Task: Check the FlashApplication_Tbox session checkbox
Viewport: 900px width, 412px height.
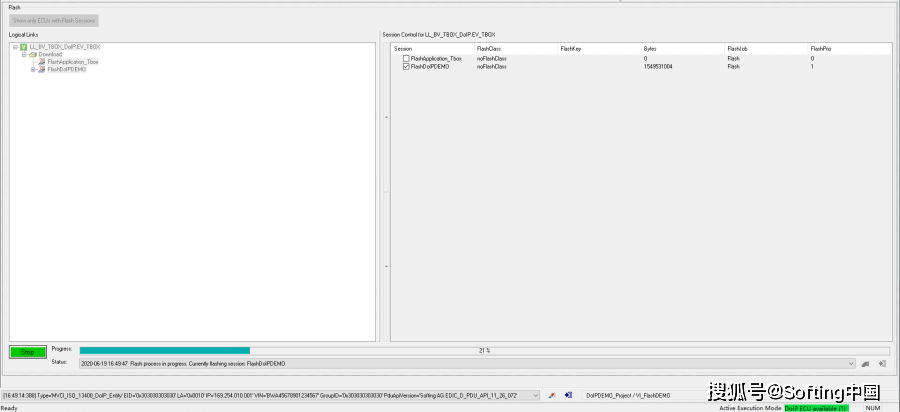Action: click(406, 59)
